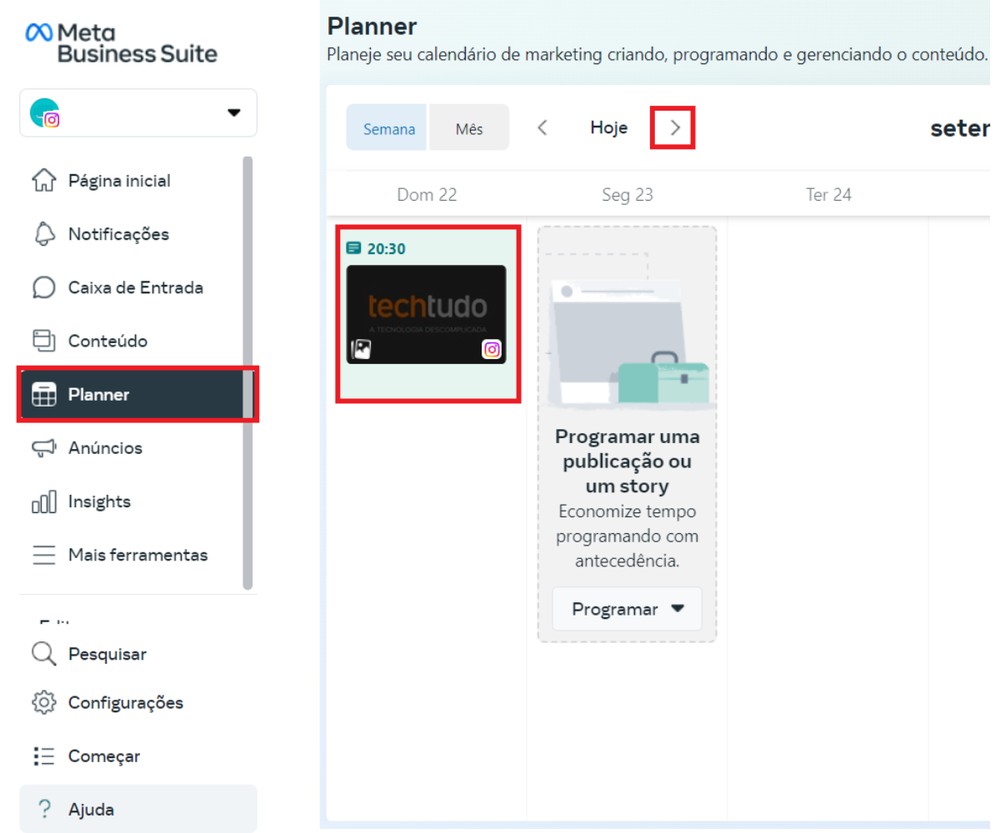Select Planner in the sidebar
The height and width of the screenshot is (833, 1000).
[x=99, y=394]
